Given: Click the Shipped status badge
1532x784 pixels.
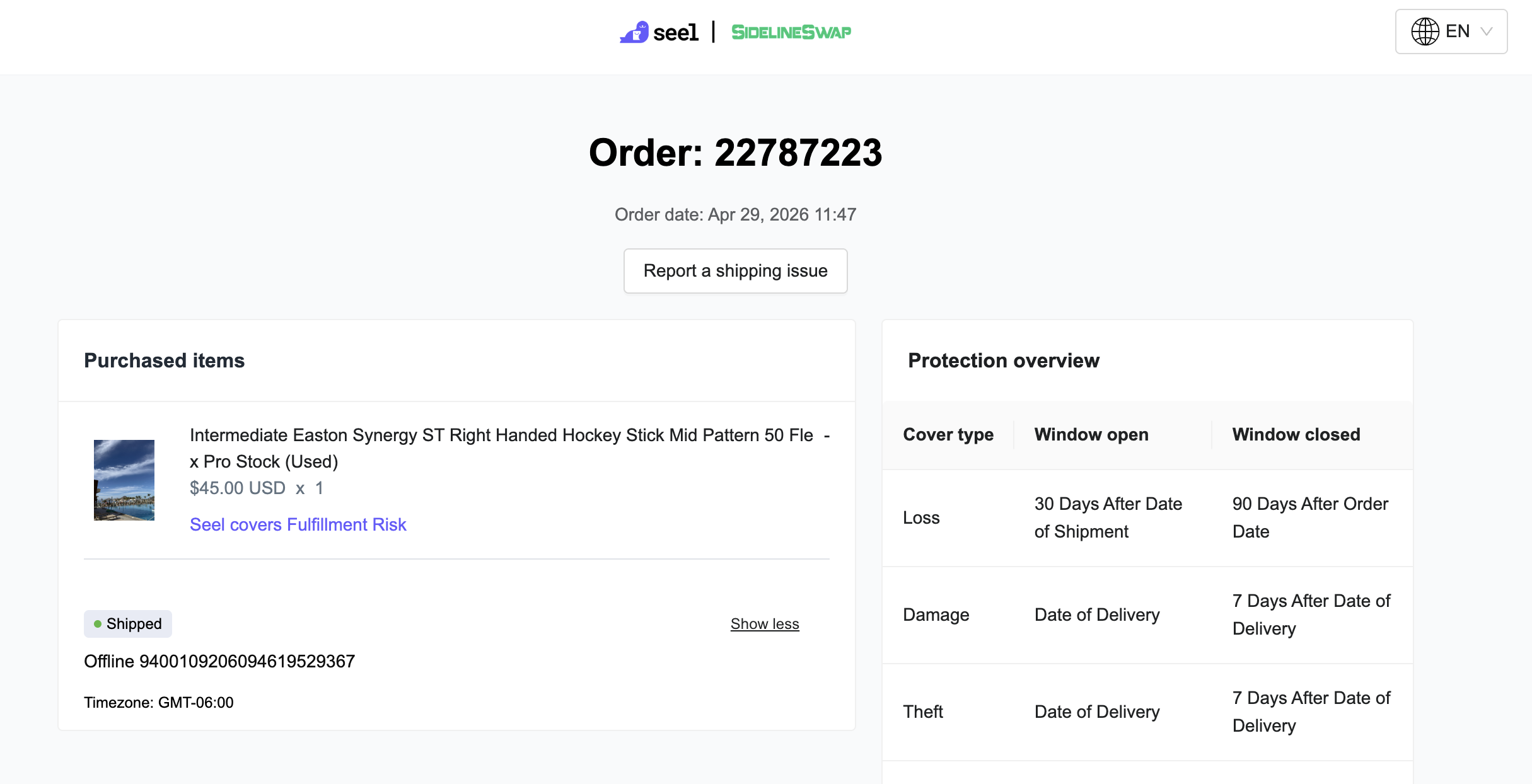Looking at the screenshot, I should tap(128, 624).
